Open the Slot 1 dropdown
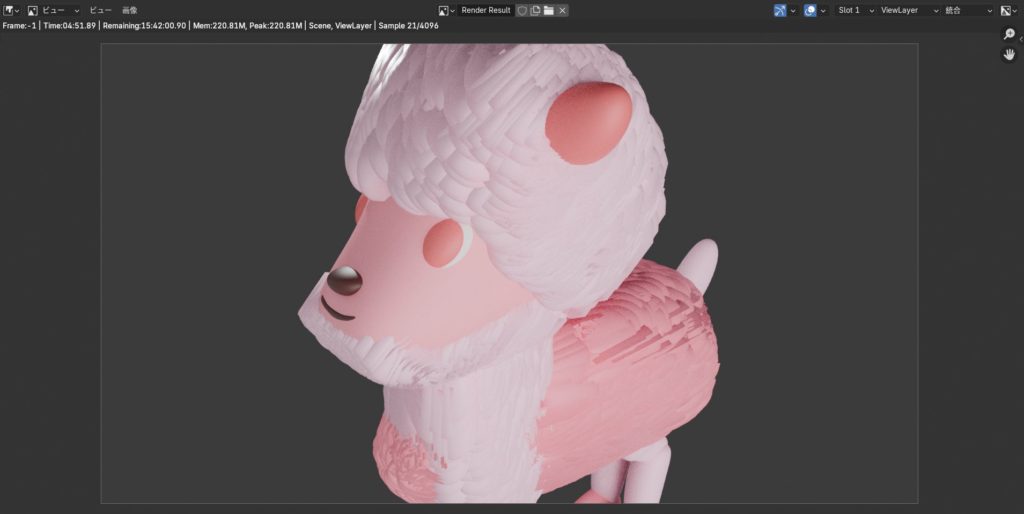This screenshot has width=1024, height=514. click(855, 10)
